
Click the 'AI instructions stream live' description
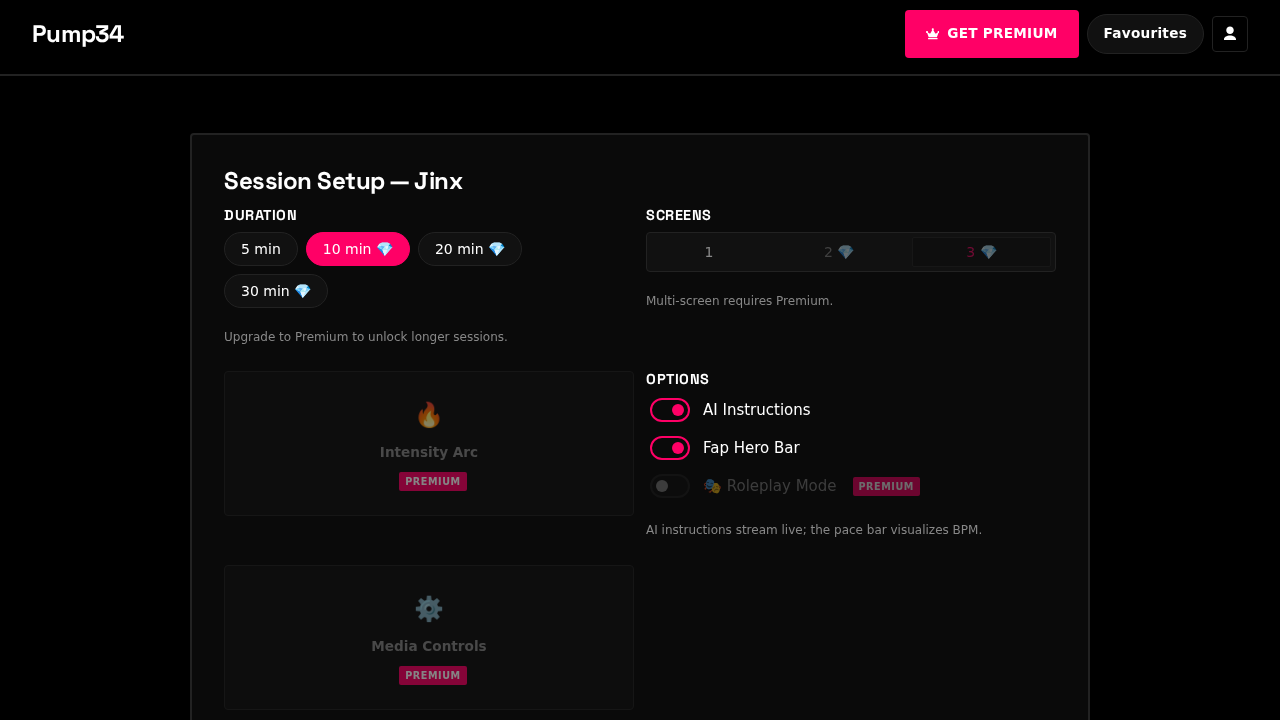point(814,530)
